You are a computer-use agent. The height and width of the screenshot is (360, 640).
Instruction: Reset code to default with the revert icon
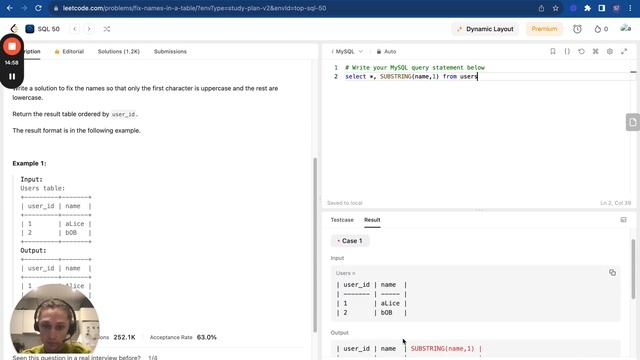pyautogui.click(x=581, y=51)
